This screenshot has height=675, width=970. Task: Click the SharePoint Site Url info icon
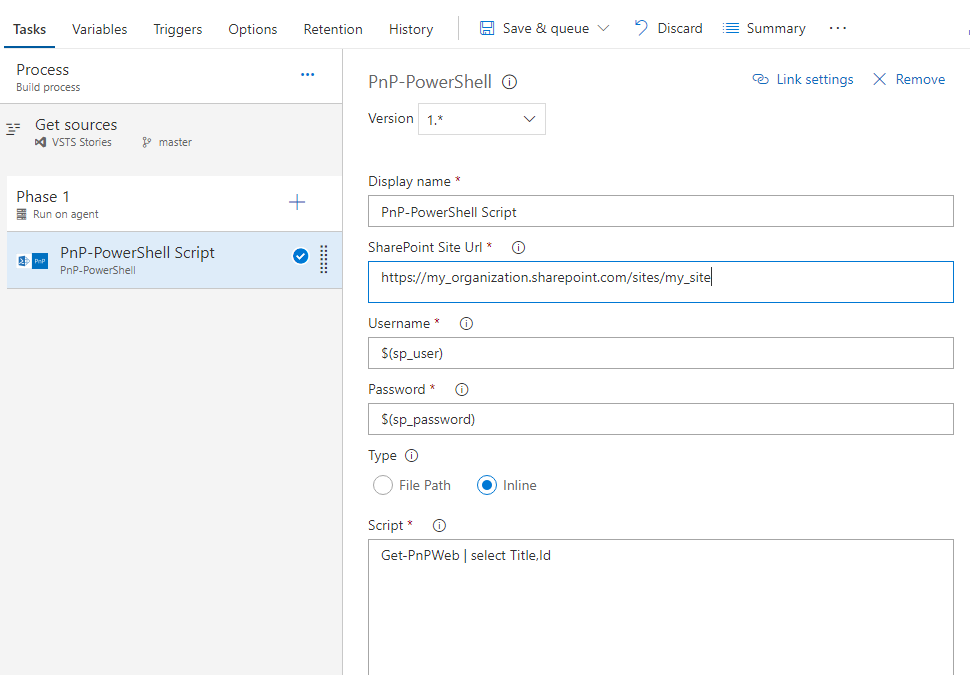coord(518,247)
